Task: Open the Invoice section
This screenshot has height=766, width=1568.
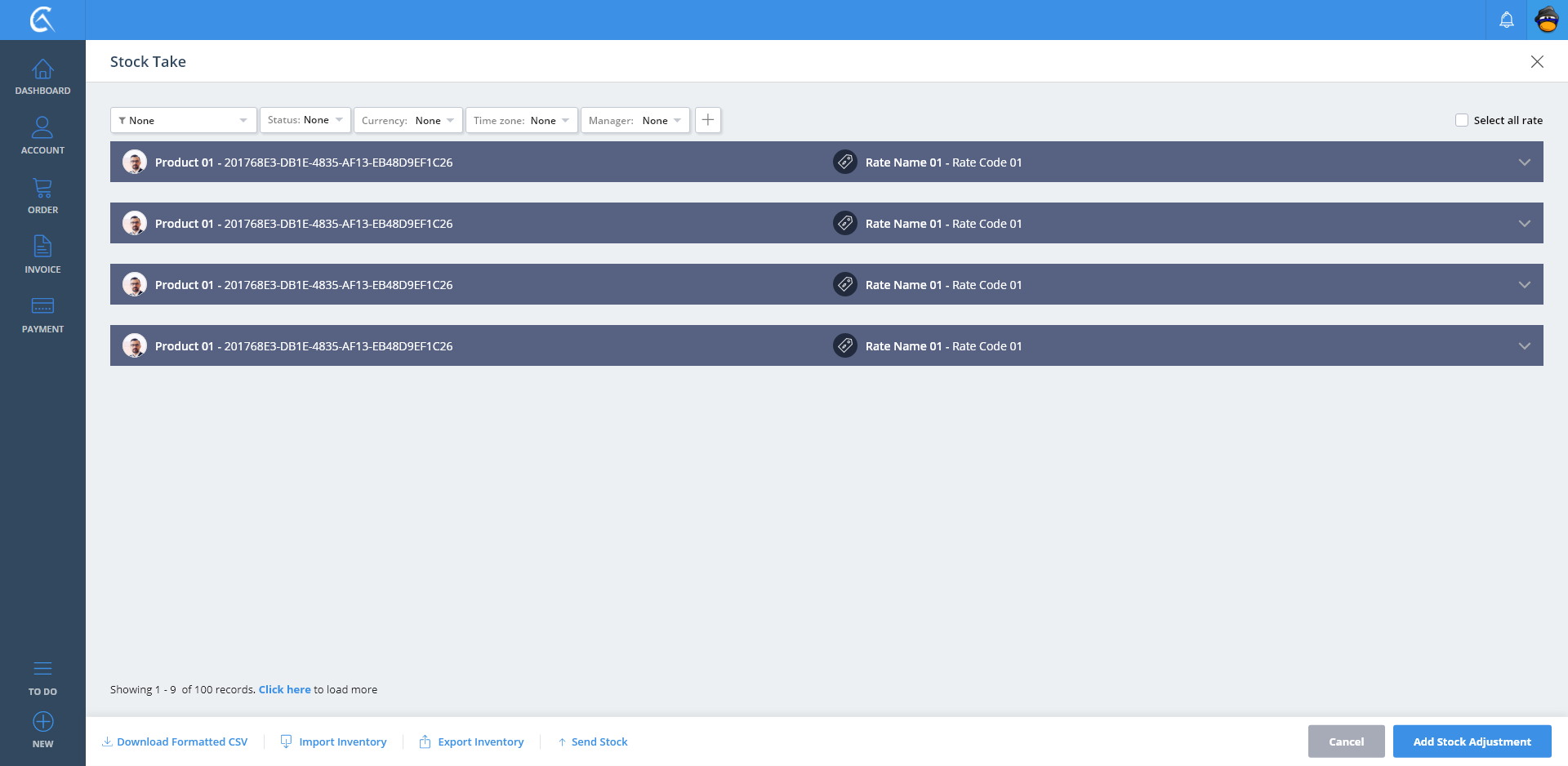Action: coord(42,255)
